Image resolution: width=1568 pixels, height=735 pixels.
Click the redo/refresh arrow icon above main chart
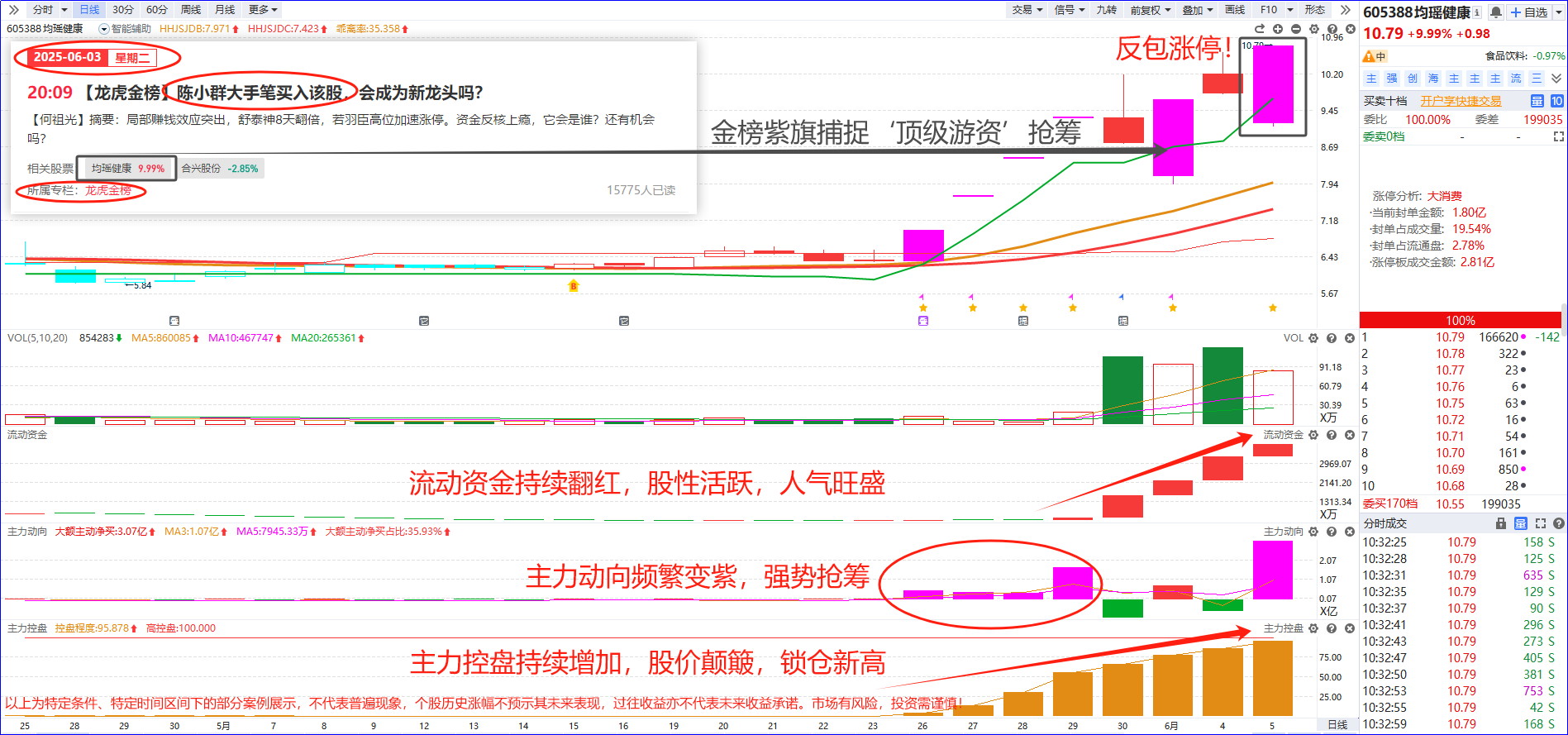click(x=1260, y=29)
